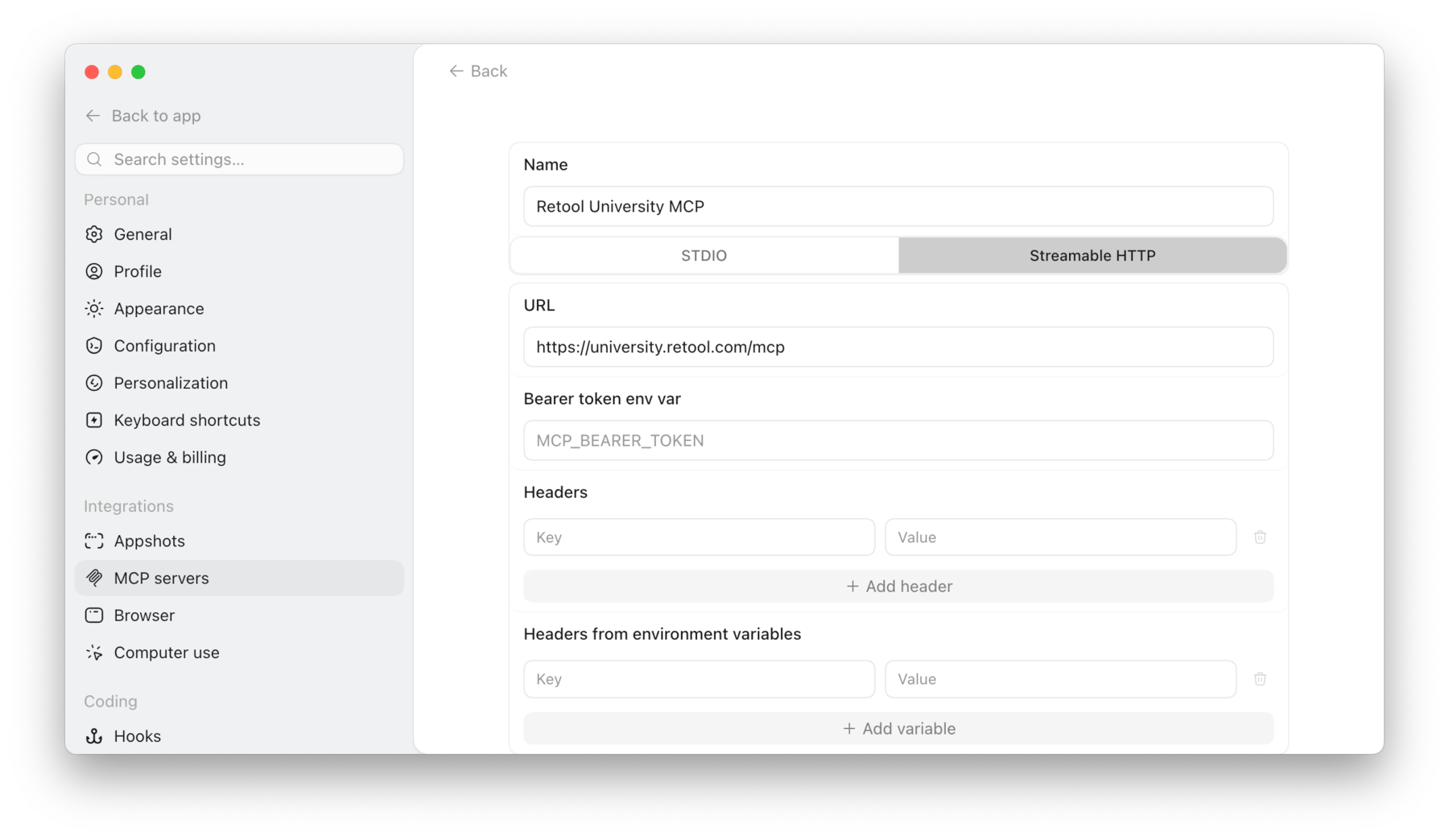1449x840 pixels.
Task: Click the yellow minimize window button
Action: (x=115, y=72)
